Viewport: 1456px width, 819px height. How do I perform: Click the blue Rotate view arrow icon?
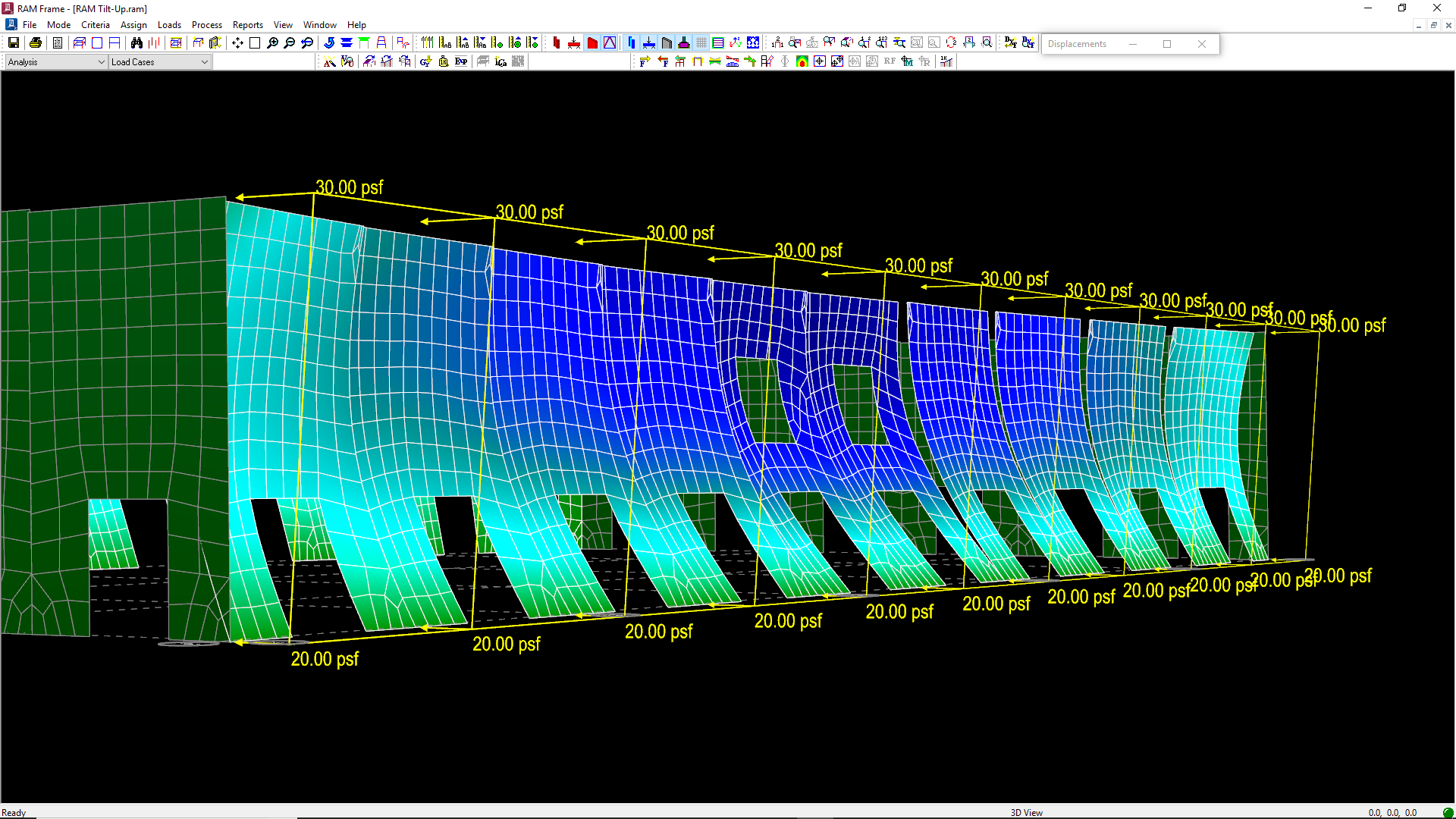click(329, 43)
